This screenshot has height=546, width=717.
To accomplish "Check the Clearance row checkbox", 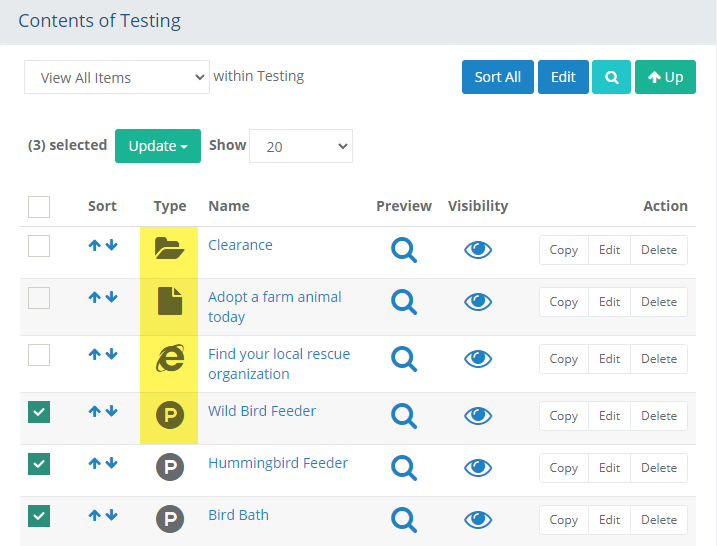I will 39,245.
